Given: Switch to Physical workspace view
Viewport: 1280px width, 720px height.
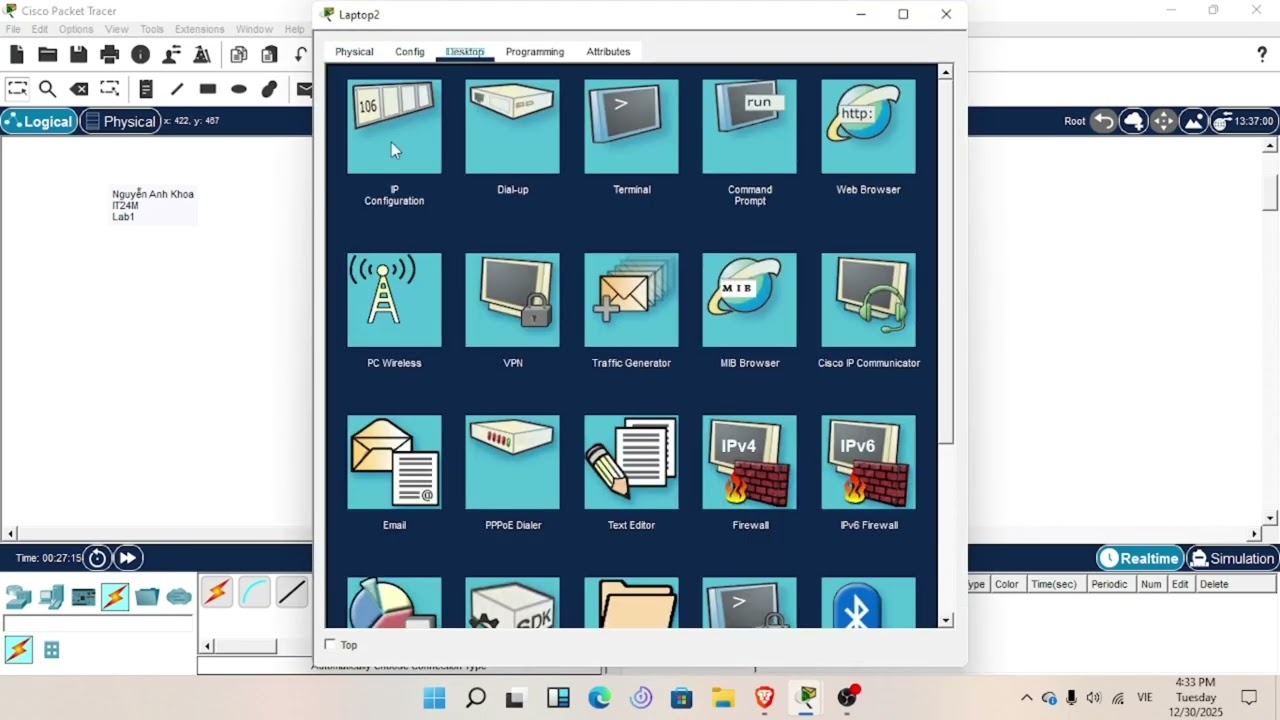Looking at the screenshot, I should coord(119,121).
